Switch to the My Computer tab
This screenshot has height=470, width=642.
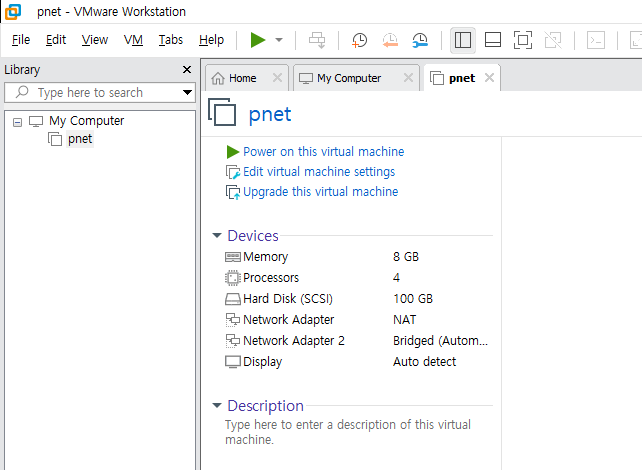[349, 78]
